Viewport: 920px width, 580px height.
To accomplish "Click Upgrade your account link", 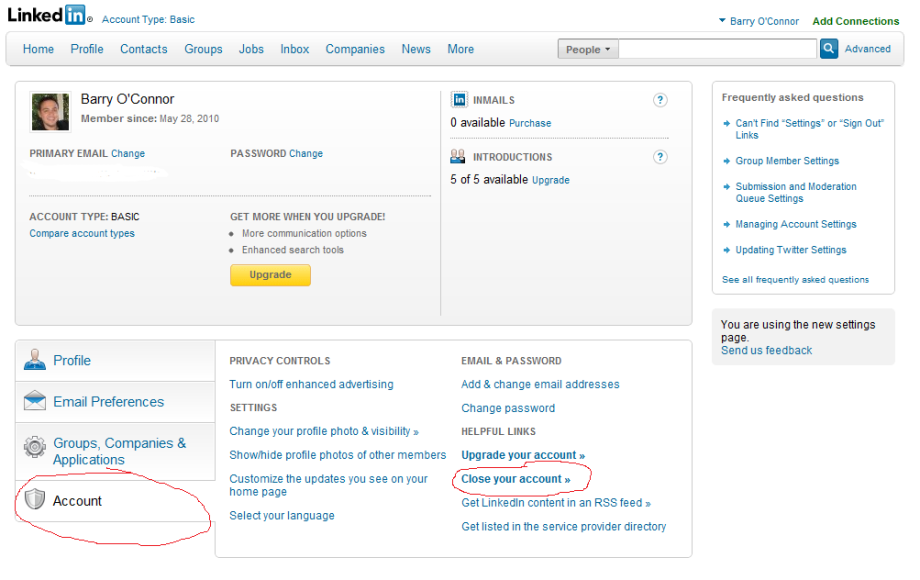I will (x=523, y=455).
